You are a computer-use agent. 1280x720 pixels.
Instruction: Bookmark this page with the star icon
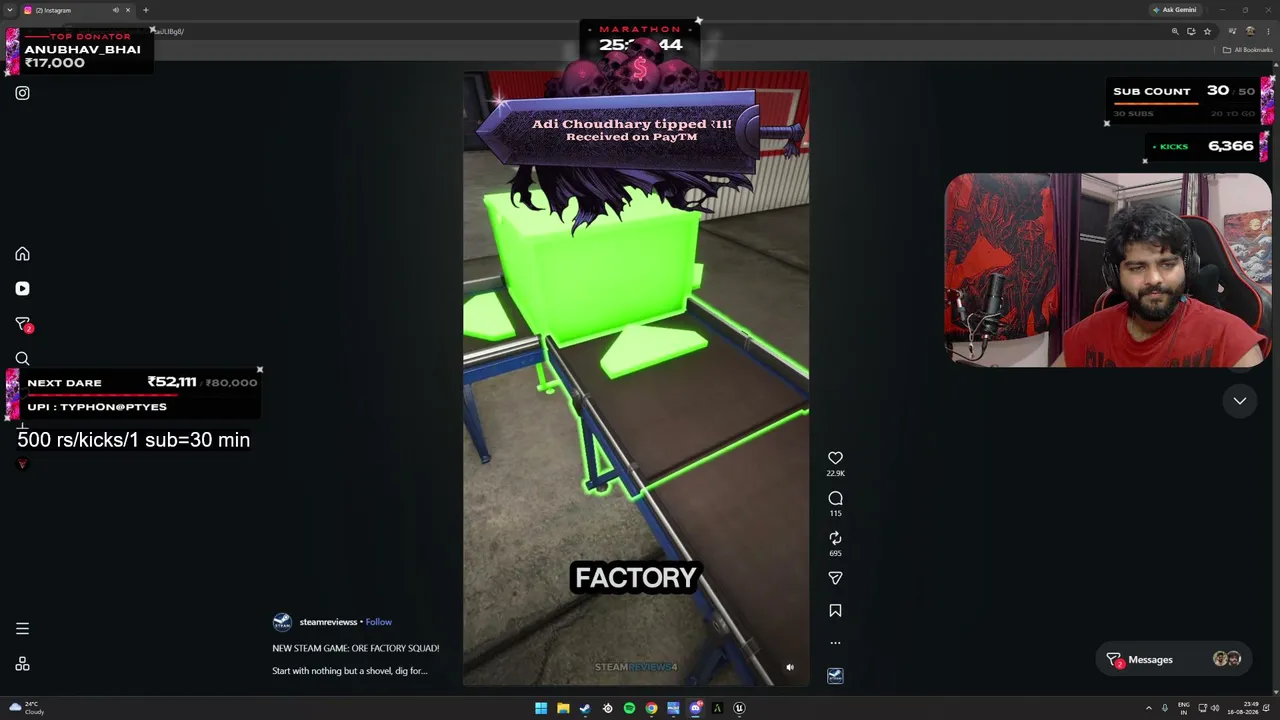pos(1207,32)
